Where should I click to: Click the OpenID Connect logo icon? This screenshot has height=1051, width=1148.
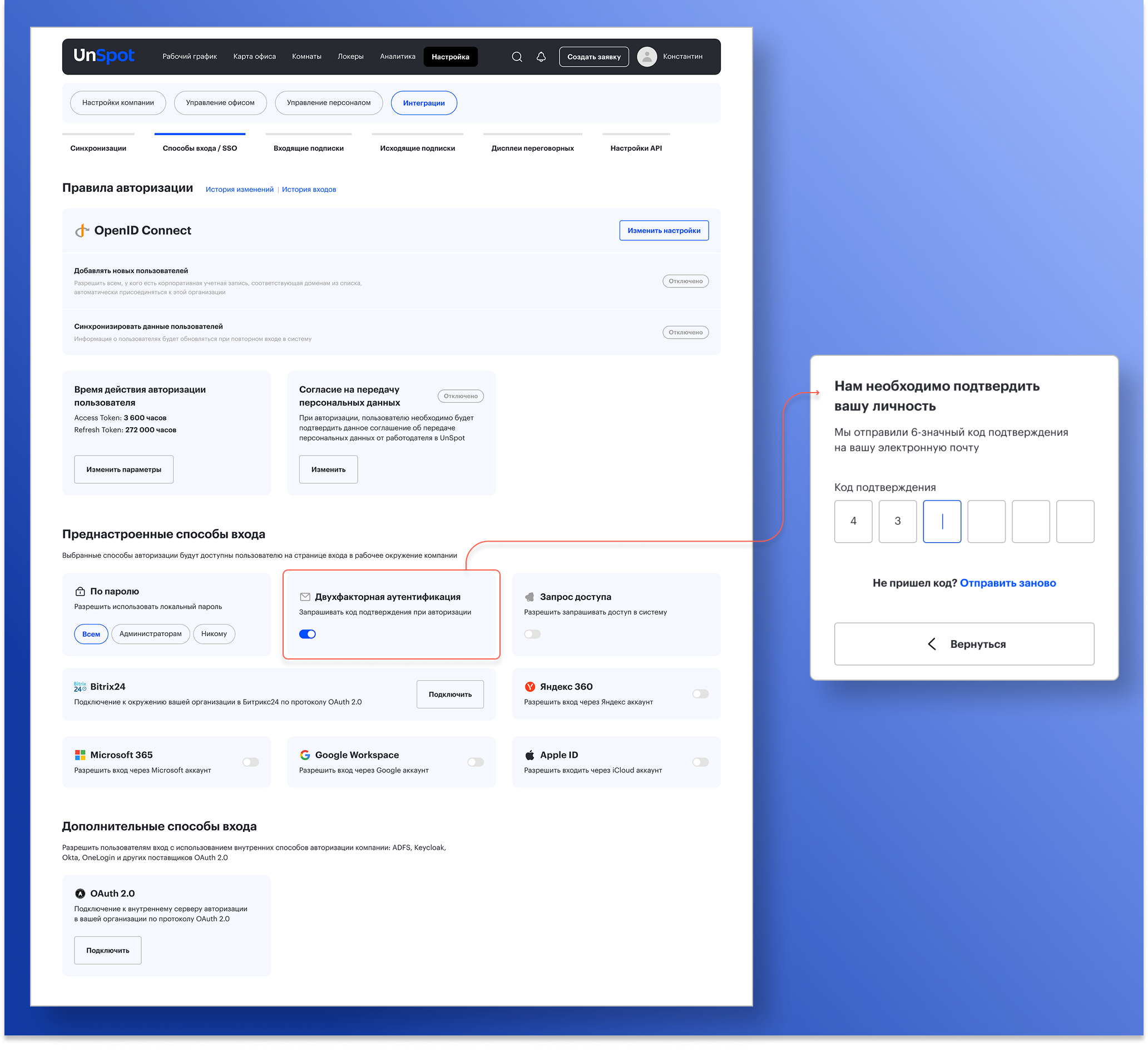82,231
